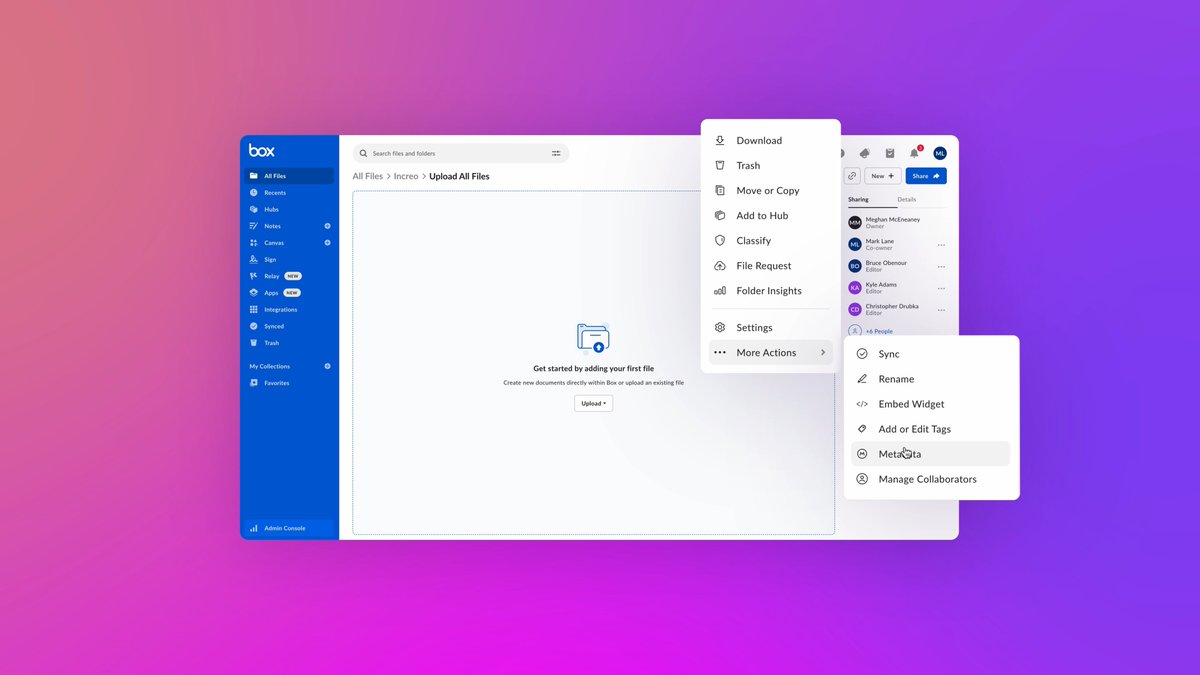The image size is (1200, 675).
Task: Click plus icon next to Notes
Action: click(327, 226)
